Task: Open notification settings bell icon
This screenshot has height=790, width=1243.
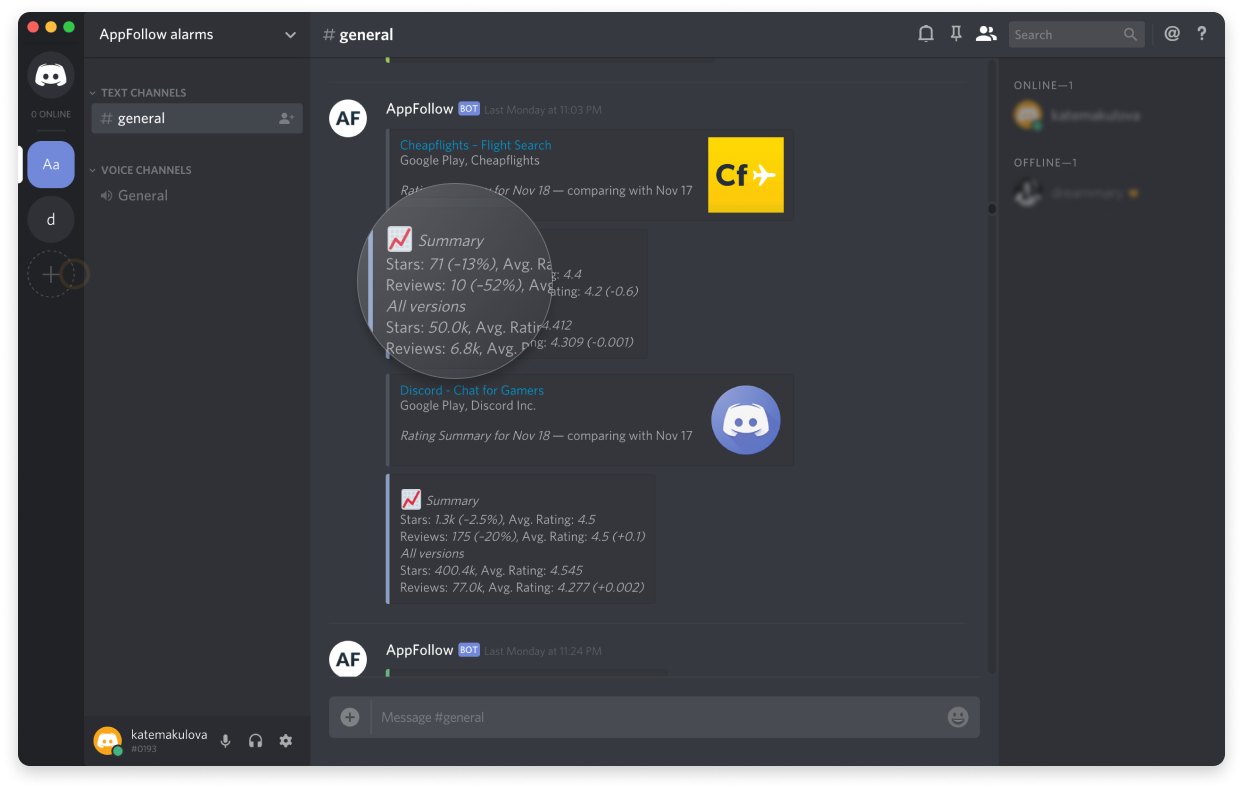Action: [926, 34]
